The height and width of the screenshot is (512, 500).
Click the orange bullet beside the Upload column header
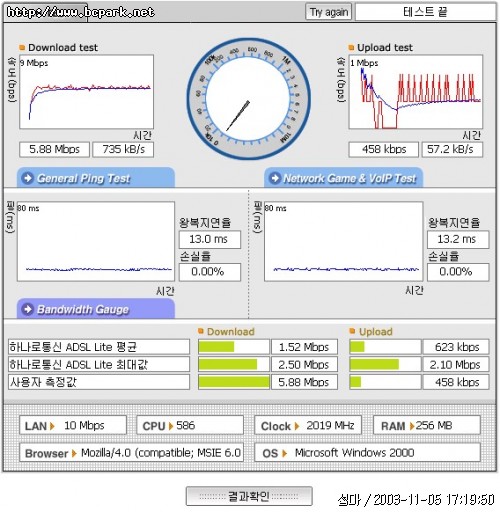[x=352, y=331]
